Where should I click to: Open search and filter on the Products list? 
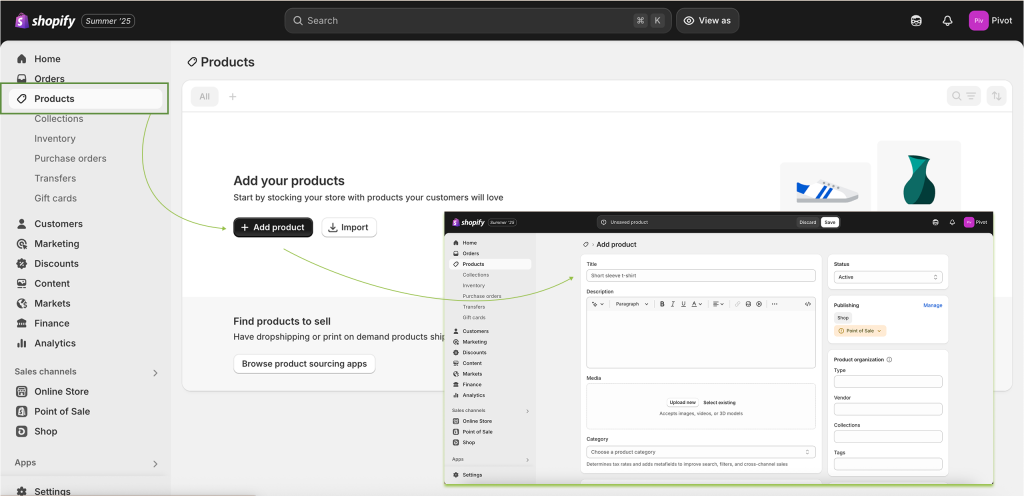[964, 96]
